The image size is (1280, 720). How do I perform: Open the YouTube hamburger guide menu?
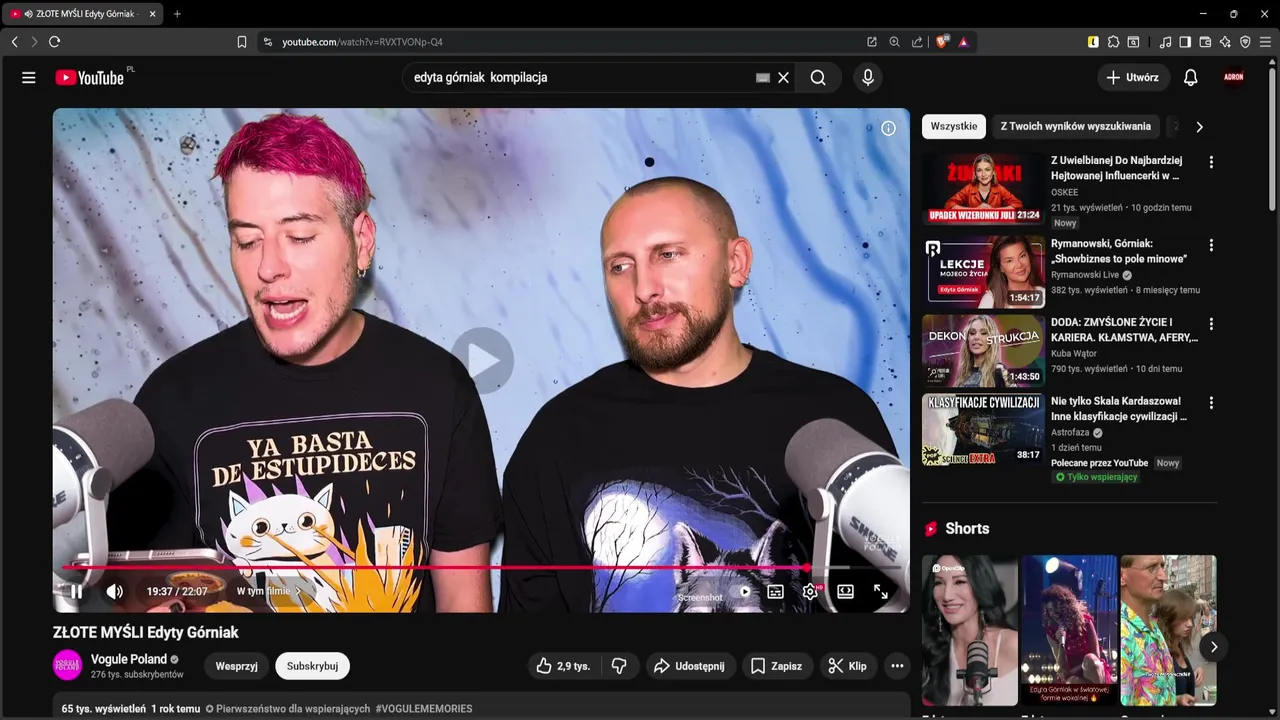29,77
